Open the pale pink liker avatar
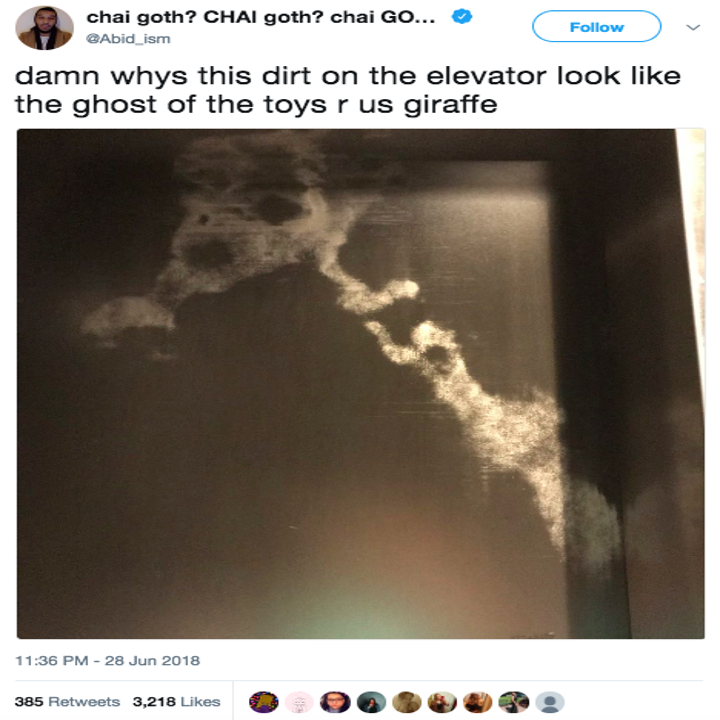This screenshot has height=720, width=720. click(x=299, y=702)
